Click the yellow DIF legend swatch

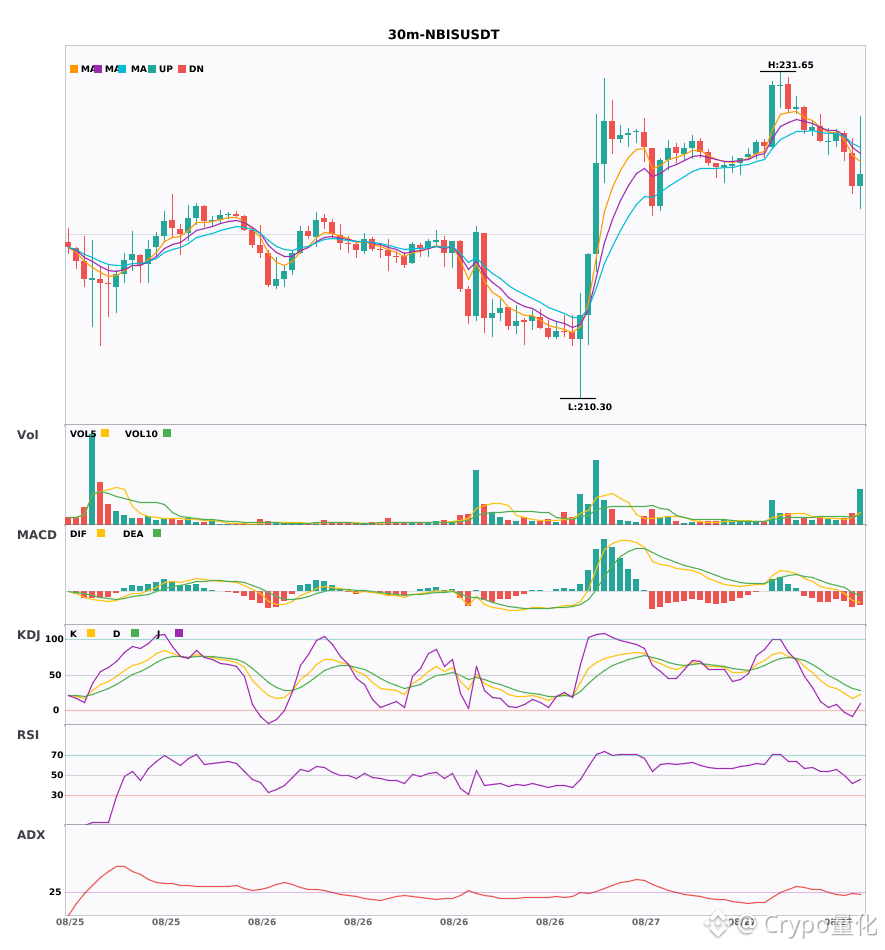[101, 533]
